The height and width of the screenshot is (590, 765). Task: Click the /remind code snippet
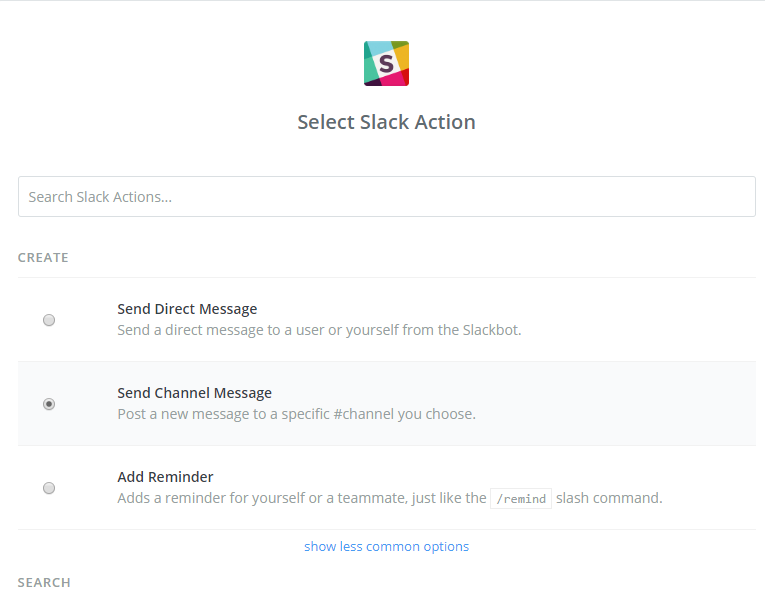tap(521, 498)
